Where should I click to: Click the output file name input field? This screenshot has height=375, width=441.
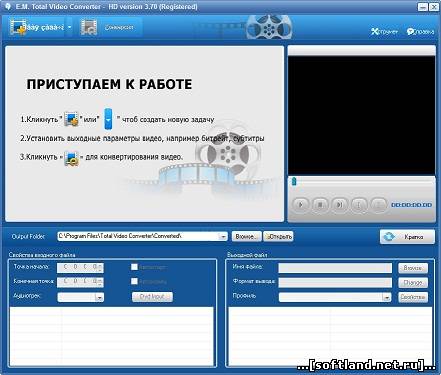[335, 268]
